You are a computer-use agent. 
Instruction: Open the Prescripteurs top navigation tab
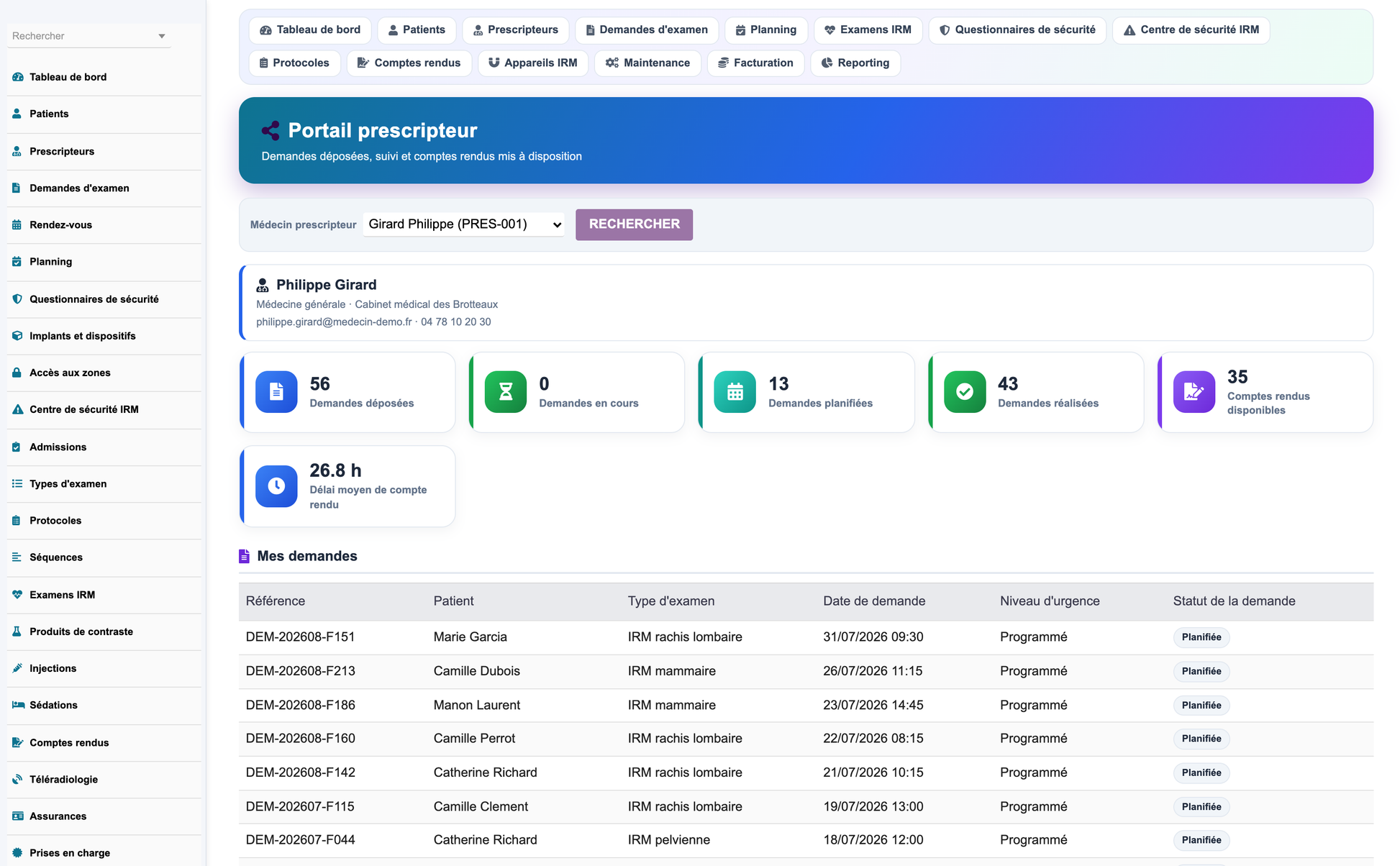(x=515, y=29)
